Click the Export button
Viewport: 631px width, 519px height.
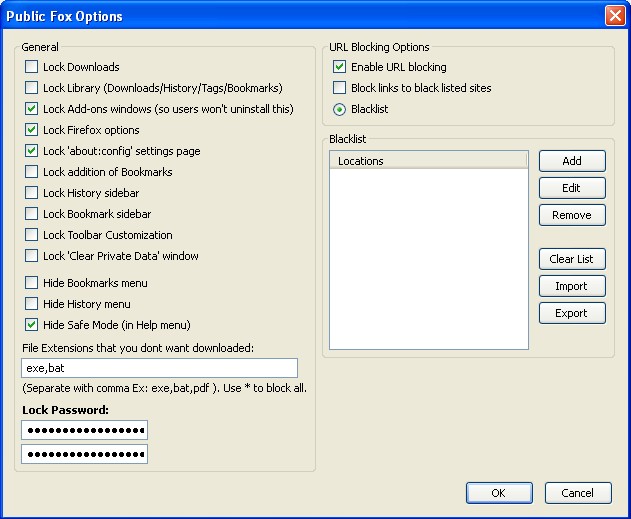572,313
